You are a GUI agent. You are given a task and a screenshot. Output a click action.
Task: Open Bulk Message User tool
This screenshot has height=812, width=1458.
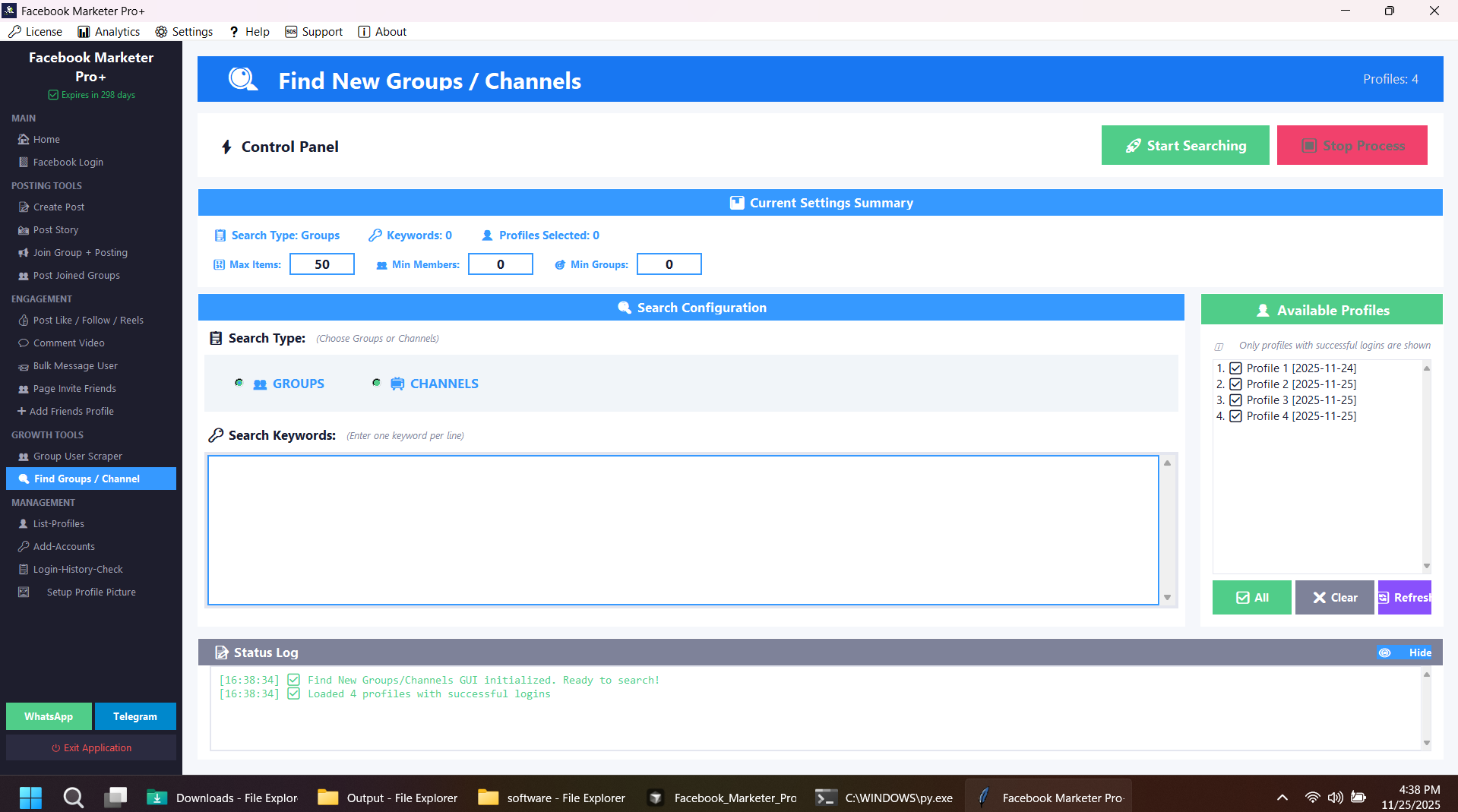pos(75,366)
